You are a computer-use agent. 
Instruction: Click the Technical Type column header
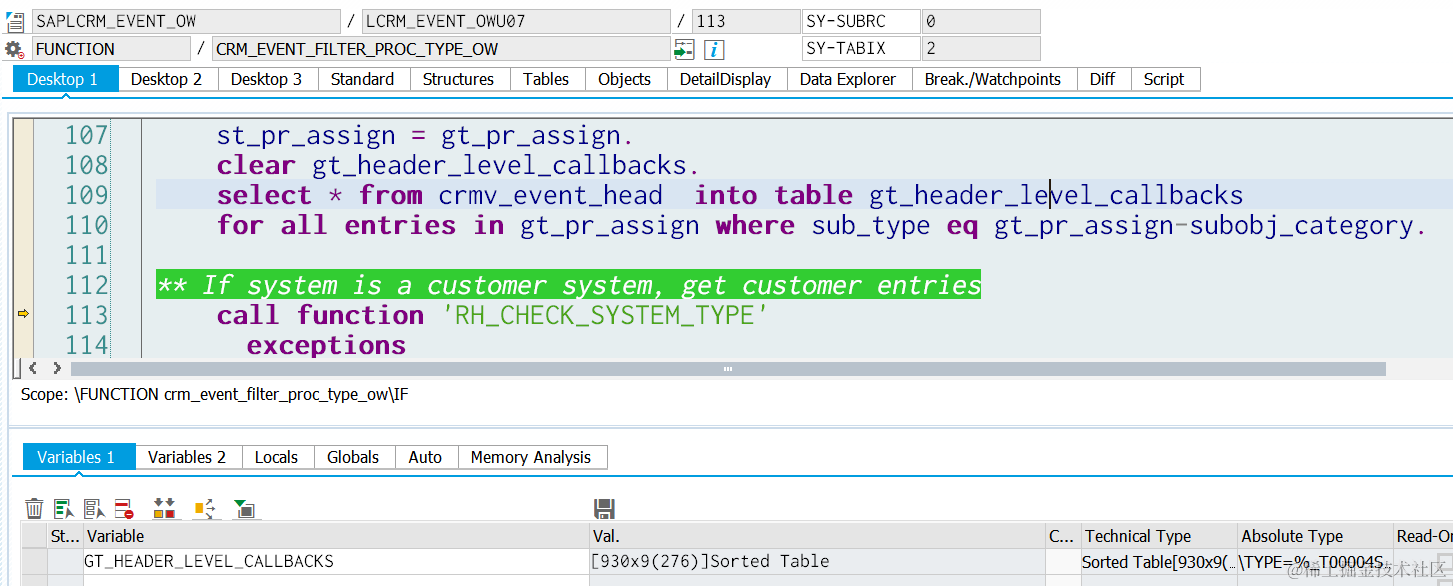coord(1158,536)
